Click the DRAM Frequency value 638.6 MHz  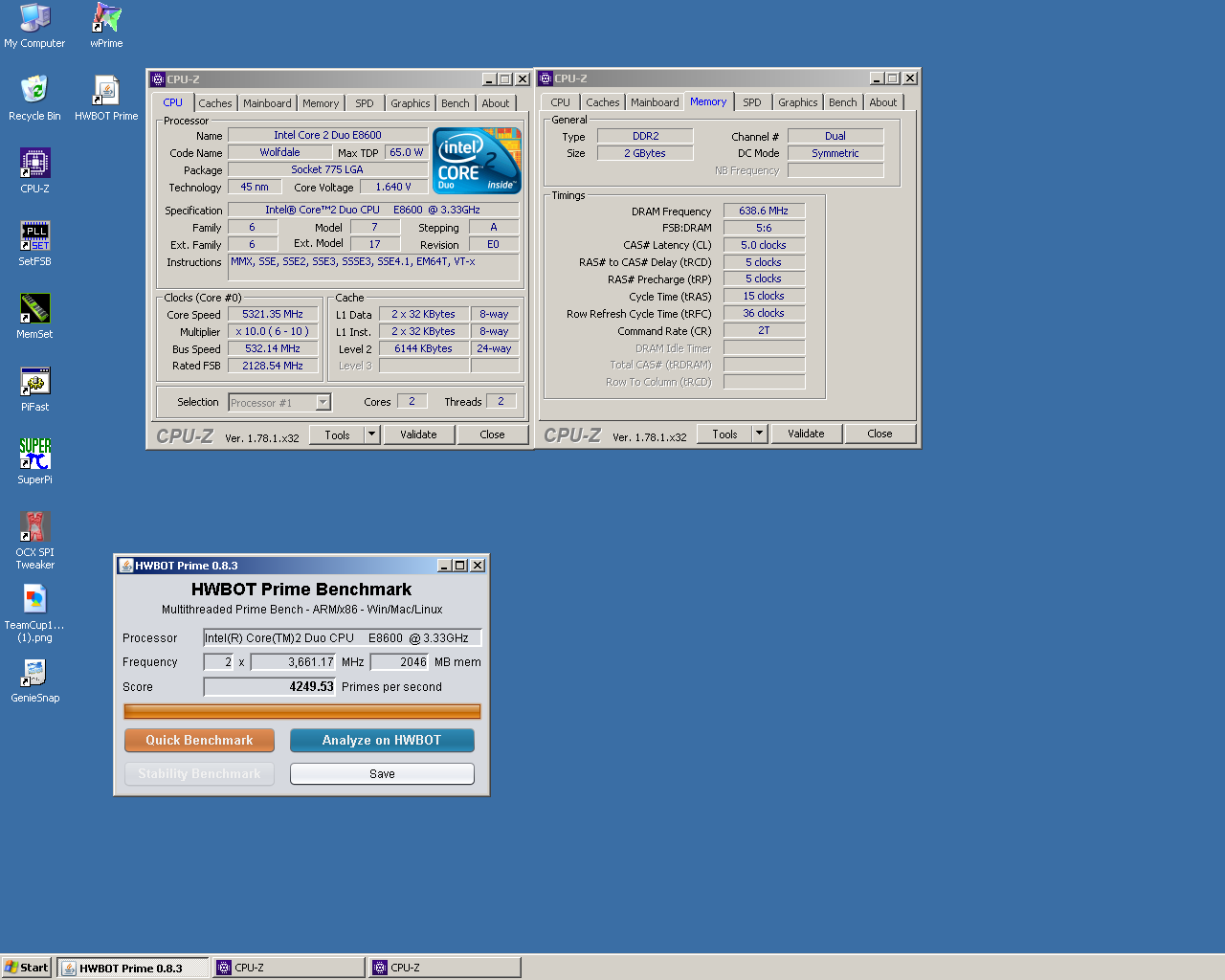[x=764, y=211]
